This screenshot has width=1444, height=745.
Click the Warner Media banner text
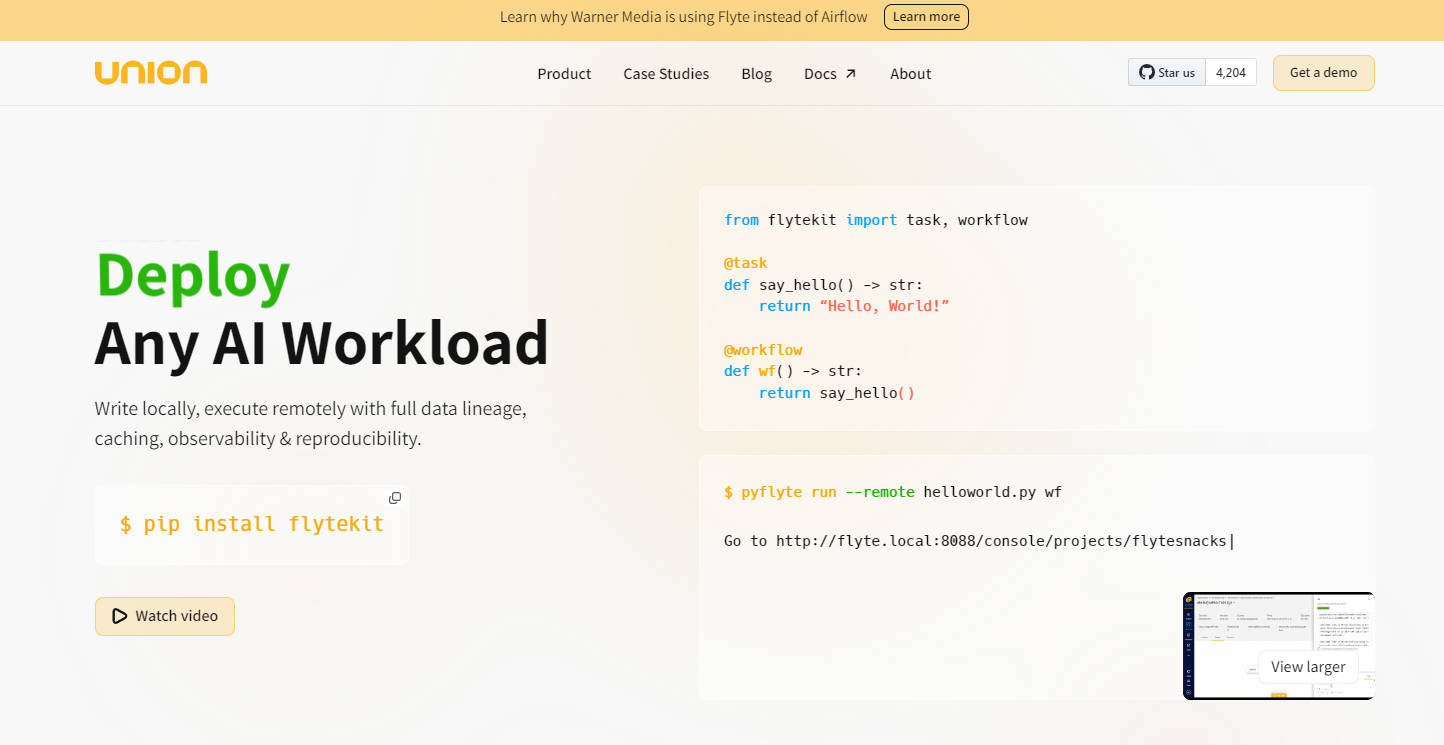686,17
